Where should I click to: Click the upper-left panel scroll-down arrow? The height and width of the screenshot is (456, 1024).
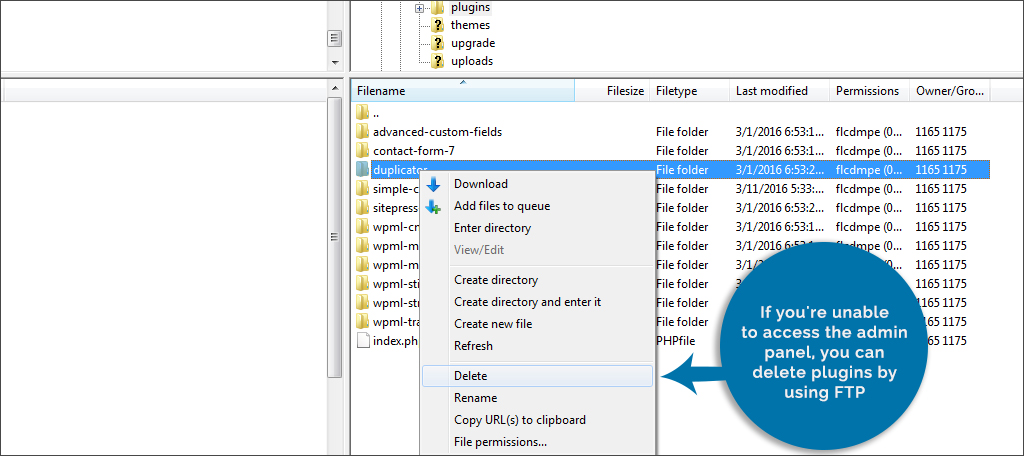pyautogui.click(x=334, y=63)
